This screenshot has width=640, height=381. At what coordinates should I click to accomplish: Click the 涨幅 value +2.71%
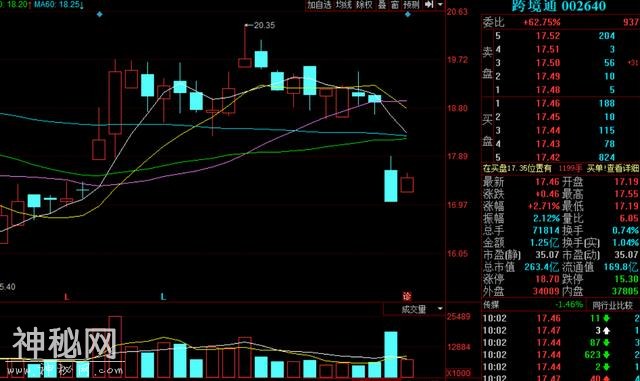pyautogui.click(x=544, y=206)
